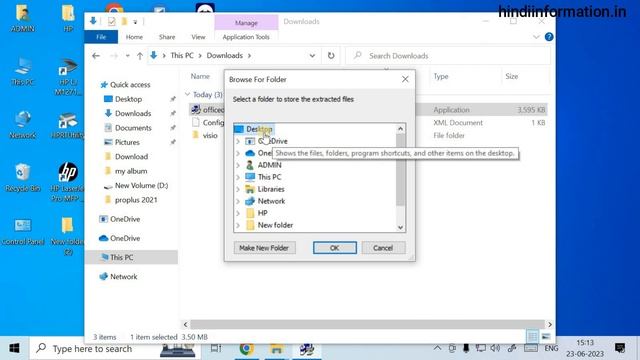This screenshot has width=640, height=360.
Task: Close the Browse For Folder dialog
Action: point(405,79)
